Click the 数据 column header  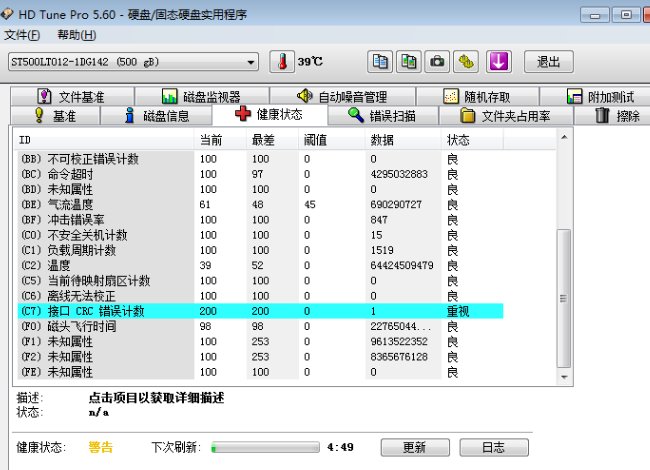click(x=403, y=140)
